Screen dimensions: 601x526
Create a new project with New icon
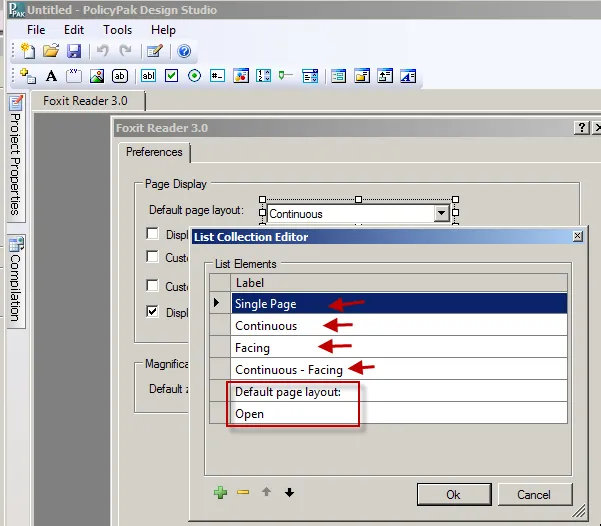coord(28,51)
